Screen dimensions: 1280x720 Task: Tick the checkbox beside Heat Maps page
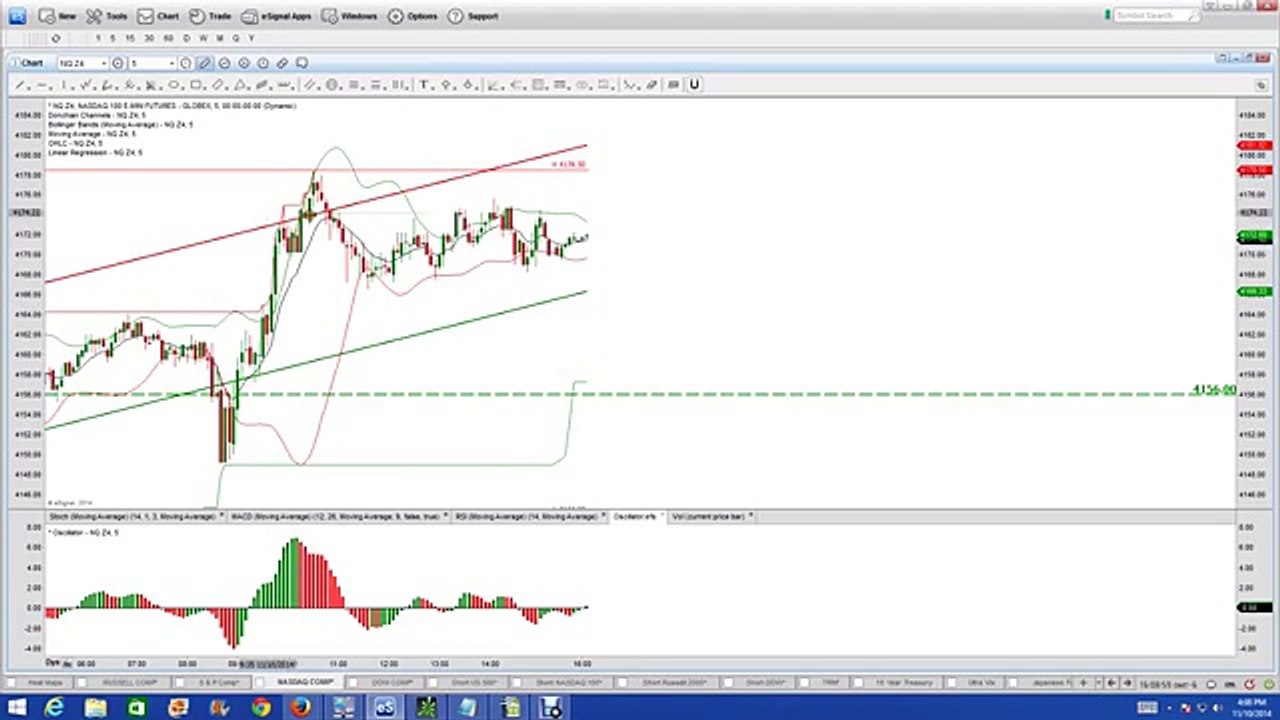[x=11, y=682]
